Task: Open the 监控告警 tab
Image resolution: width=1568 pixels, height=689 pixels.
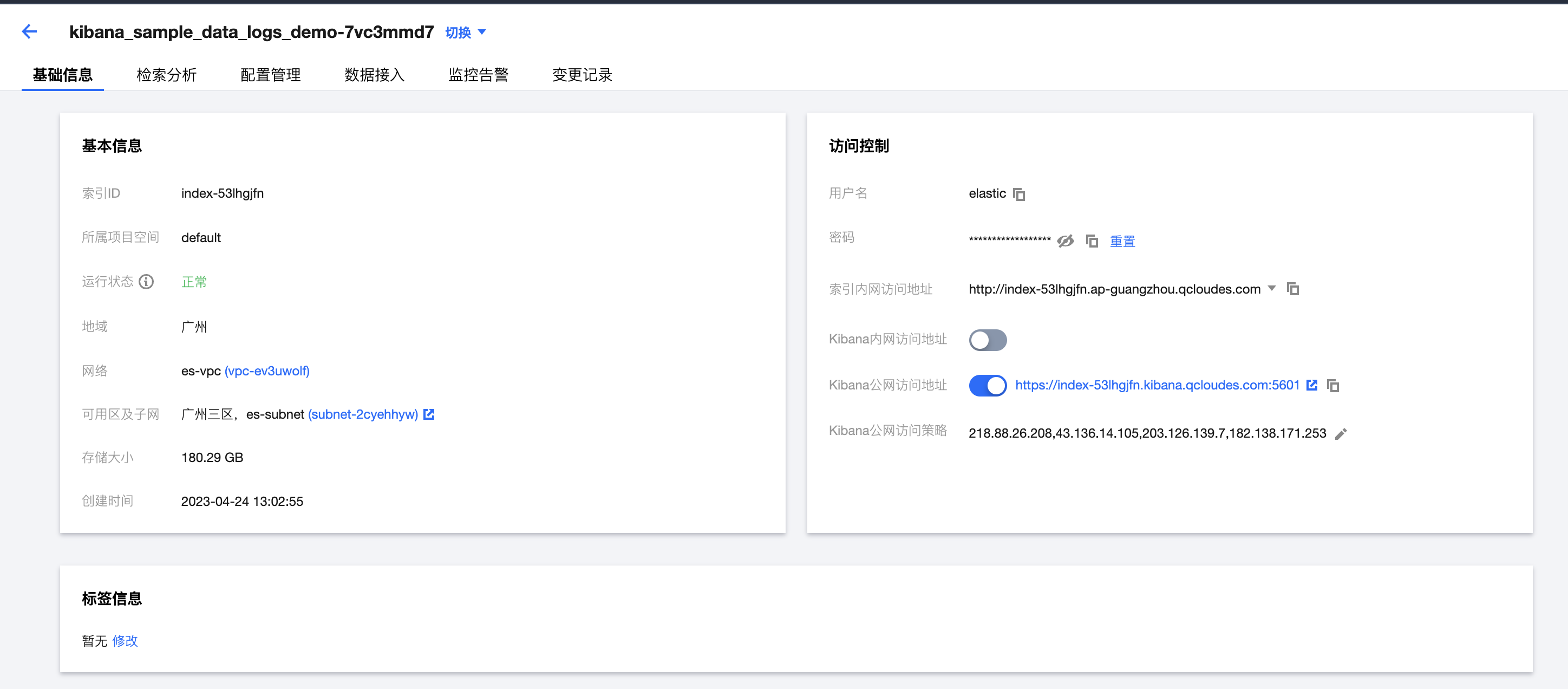Action: pyautogui.click(x=479, y=74)
